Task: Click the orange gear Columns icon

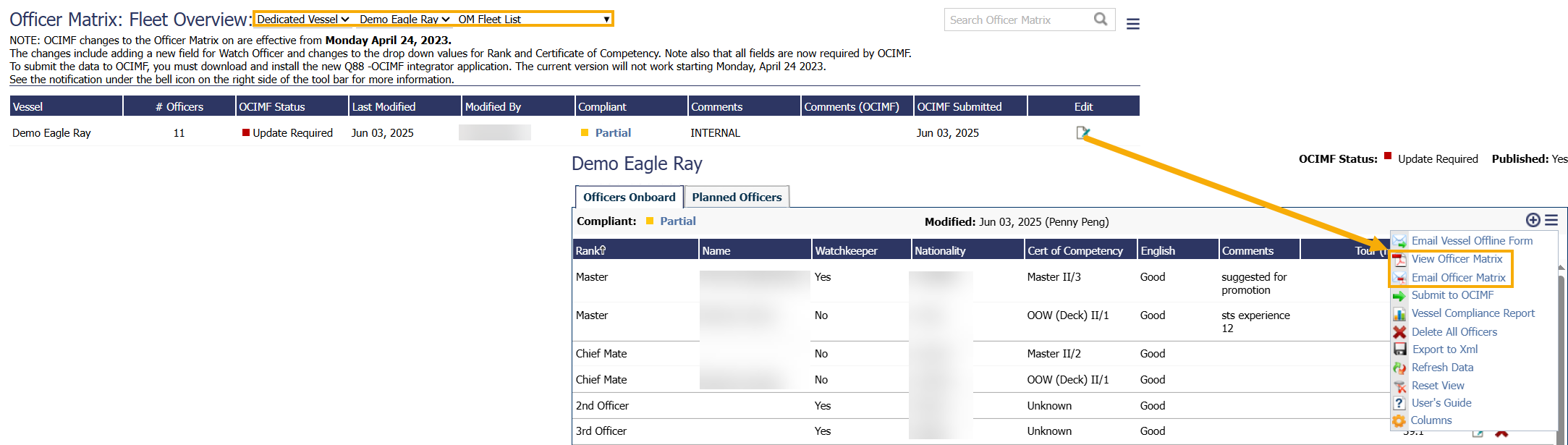Action: (x=1399, y=421)
